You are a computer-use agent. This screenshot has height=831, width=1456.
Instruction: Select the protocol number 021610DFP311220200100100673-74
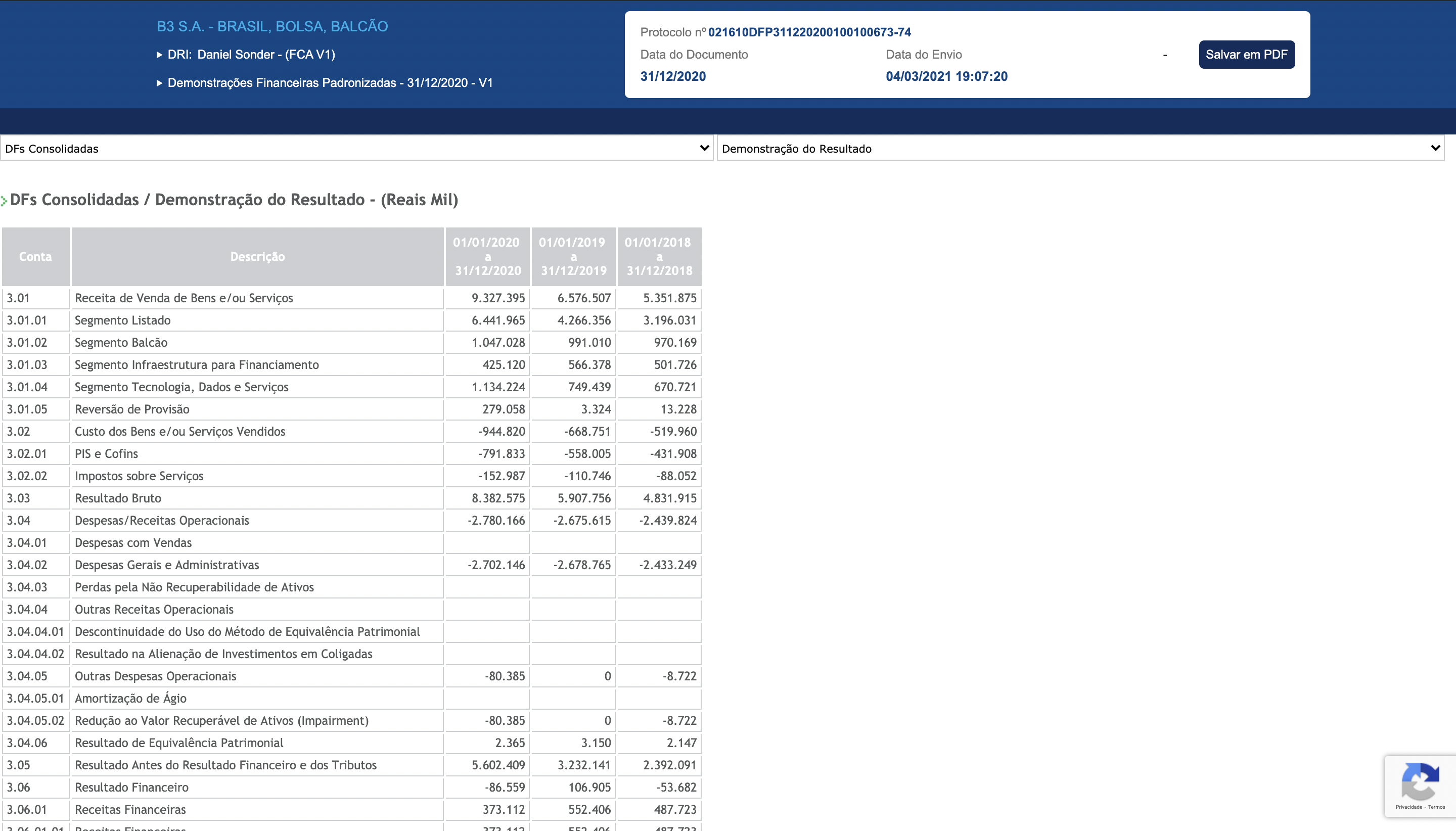click(809, 32)
